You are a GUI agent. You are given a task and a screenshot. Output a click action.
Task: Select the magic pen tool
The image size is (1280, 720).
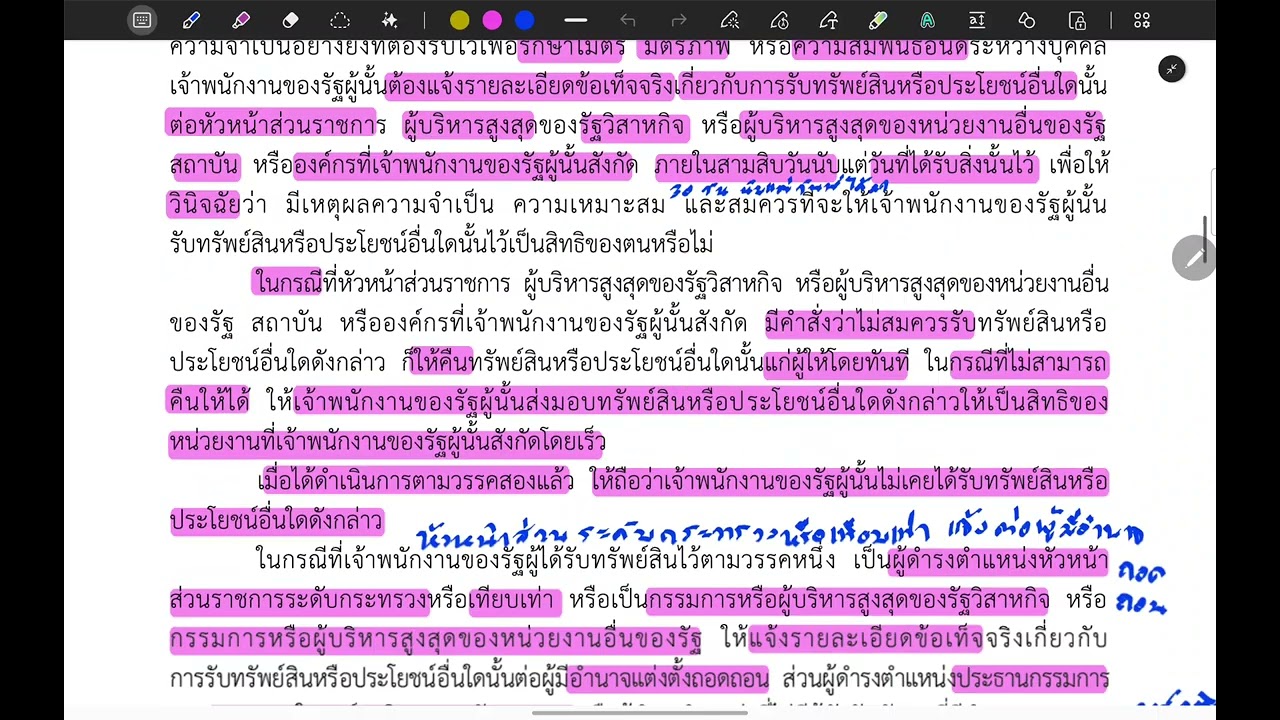click(x=730, y=20)
